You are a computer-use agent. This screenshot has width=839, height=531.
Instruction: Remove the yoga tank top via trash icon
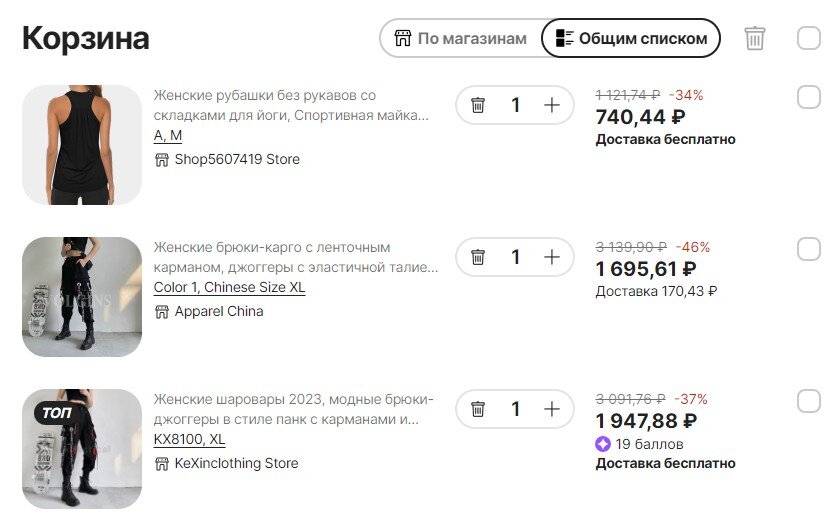coord(478,105)
